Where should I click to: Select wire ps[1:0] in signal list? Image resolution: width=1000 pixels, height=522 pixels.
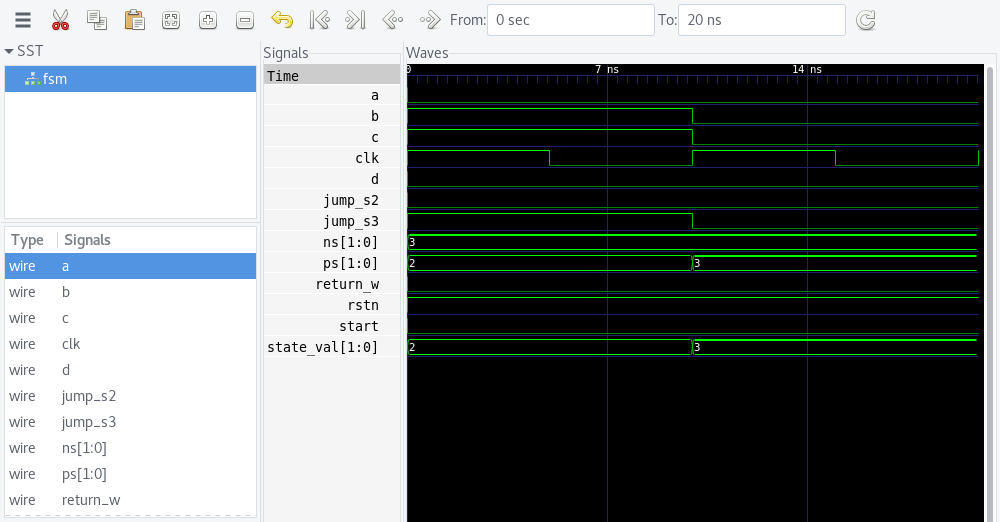point(130,474)
